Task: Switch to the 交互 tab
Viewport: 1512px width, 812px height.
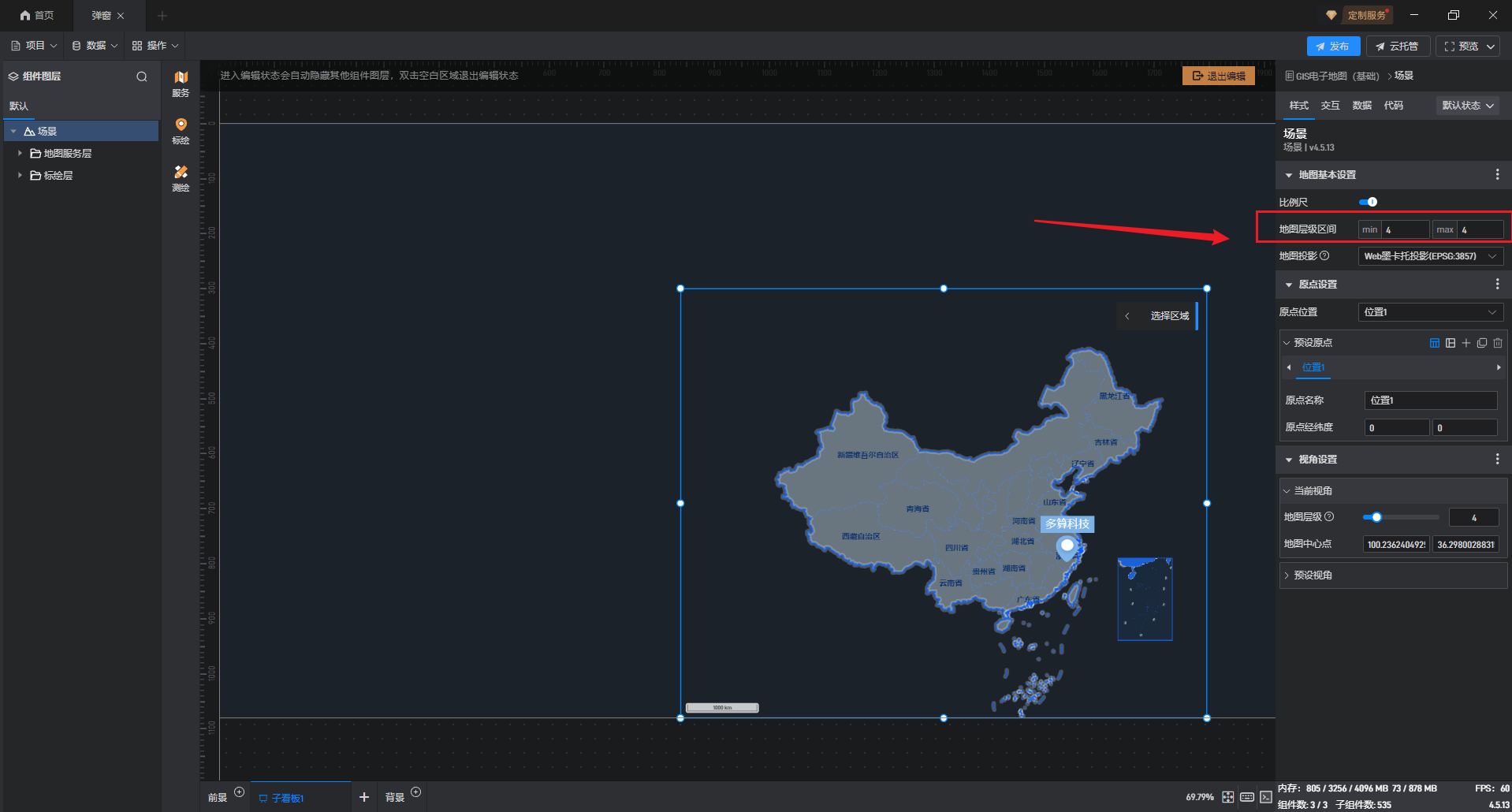Action: [x=1330, y=106]
